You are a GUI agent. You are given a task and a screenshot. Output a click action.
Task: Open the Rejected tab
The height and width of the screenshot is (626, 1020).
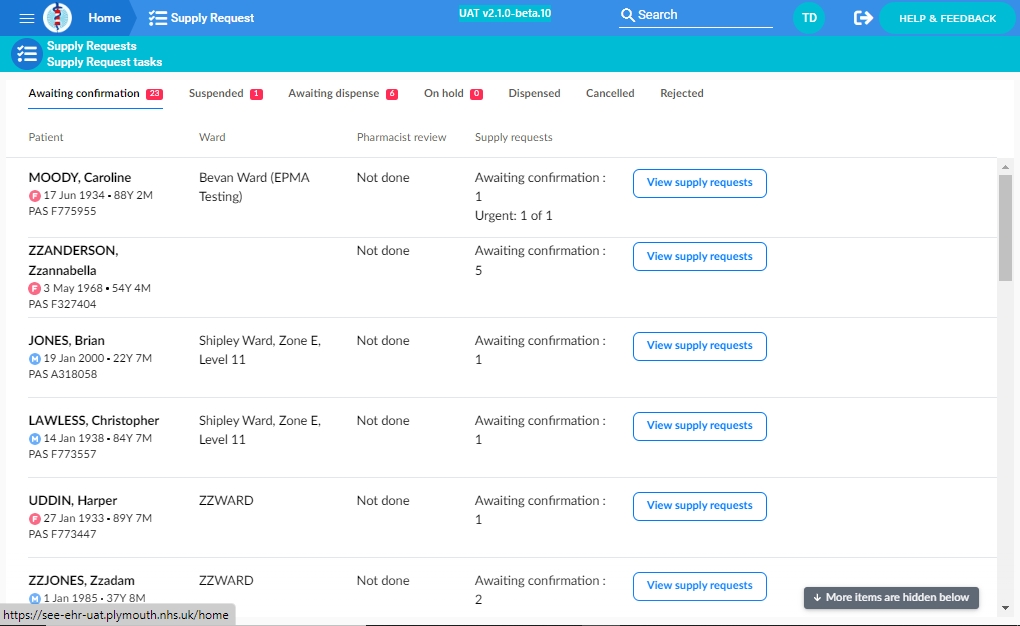tap(682, 94)
